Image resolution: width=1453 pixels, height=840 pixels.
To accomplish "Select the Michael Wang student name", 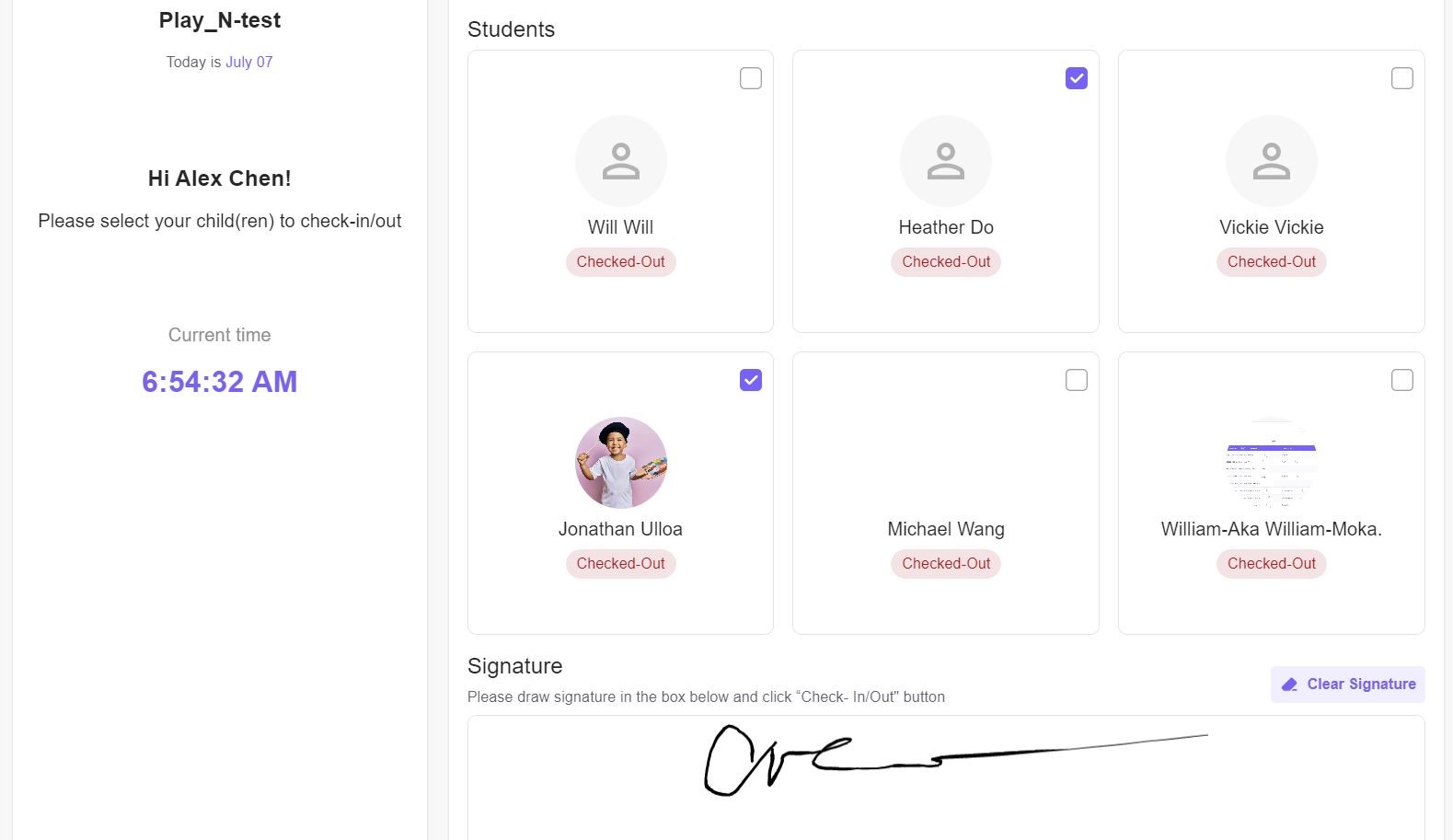I will [946, 529].
